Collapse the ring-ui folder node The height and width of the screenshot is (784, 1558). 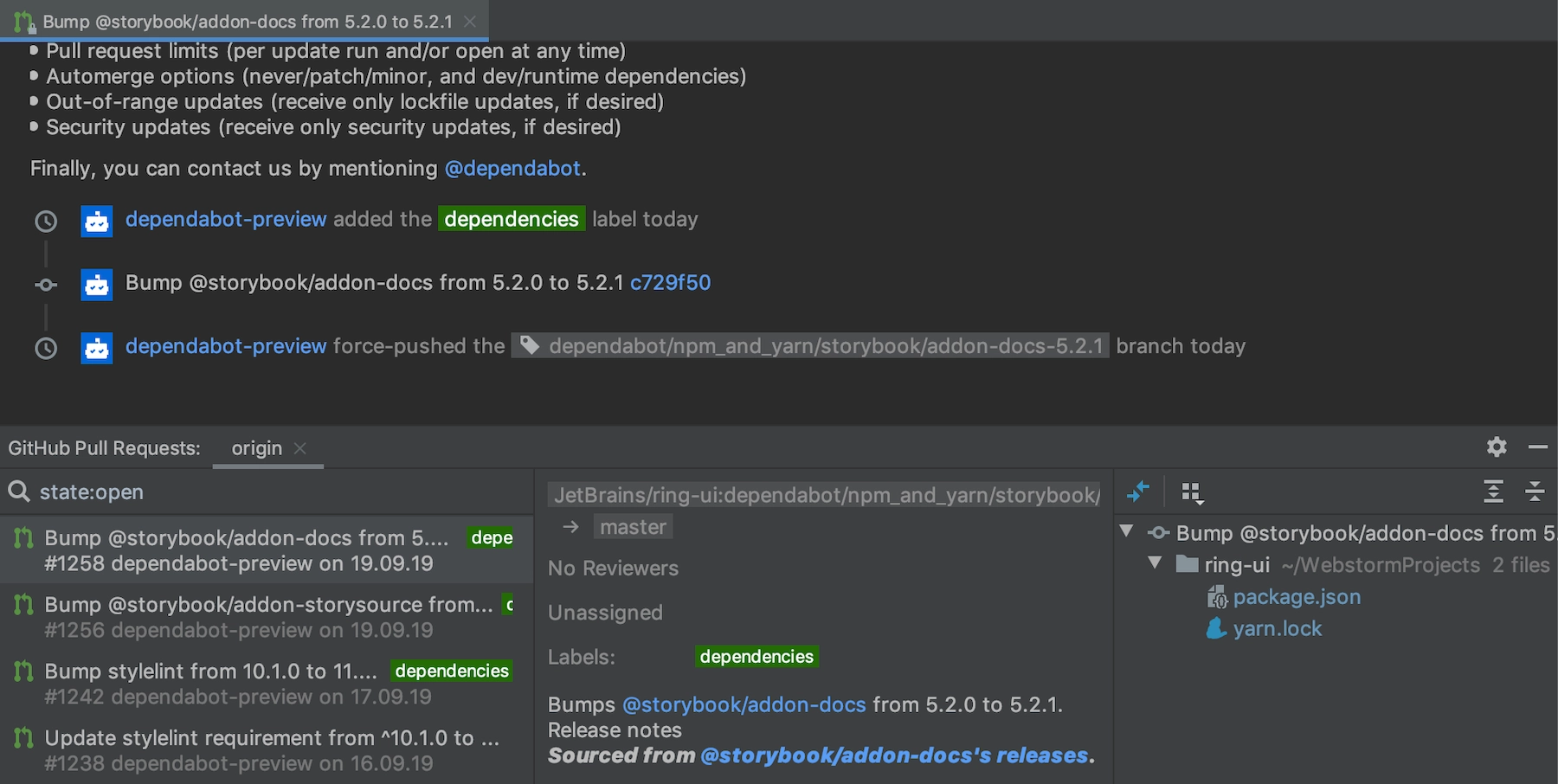[1155, 563]
